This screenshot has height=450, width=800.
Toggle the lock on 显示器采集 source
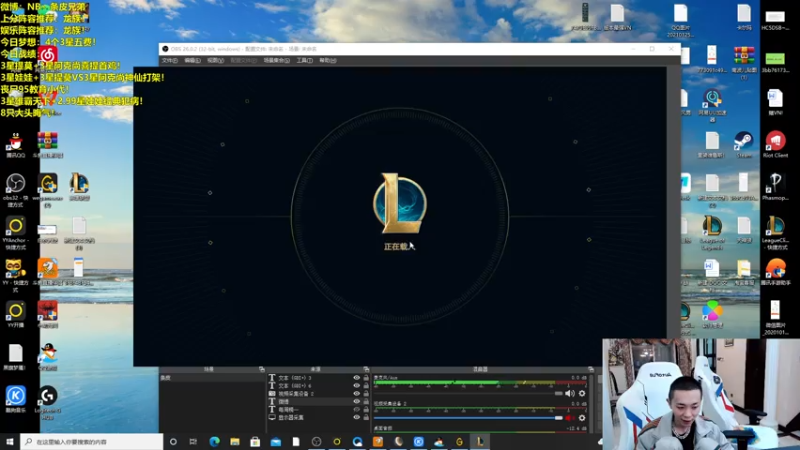(366, 417)
